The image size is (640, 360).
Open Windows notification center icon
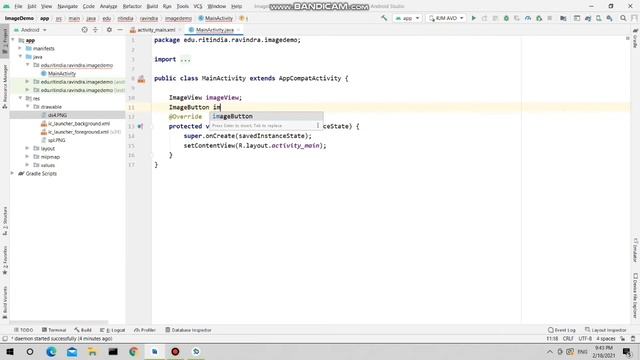[x=627, y=351]
